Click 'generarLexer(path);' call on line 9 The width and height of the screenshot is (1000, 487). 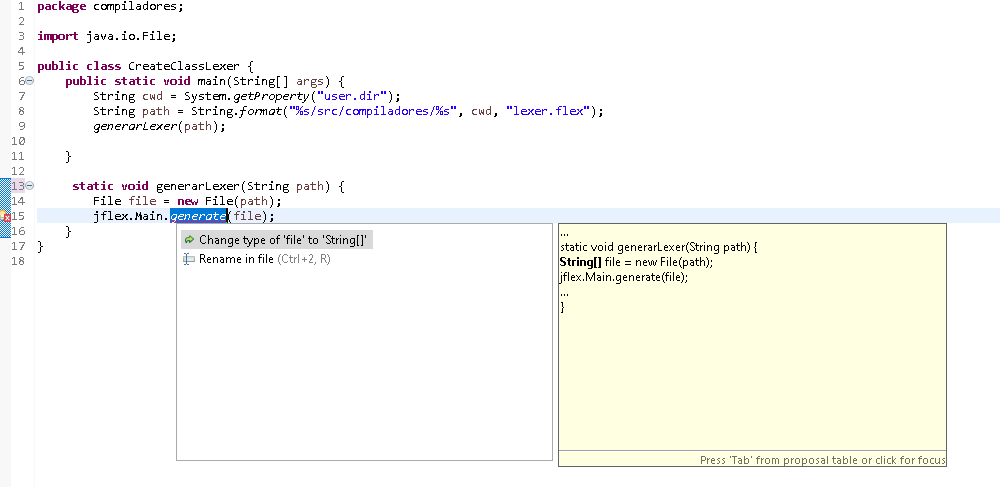159,126
